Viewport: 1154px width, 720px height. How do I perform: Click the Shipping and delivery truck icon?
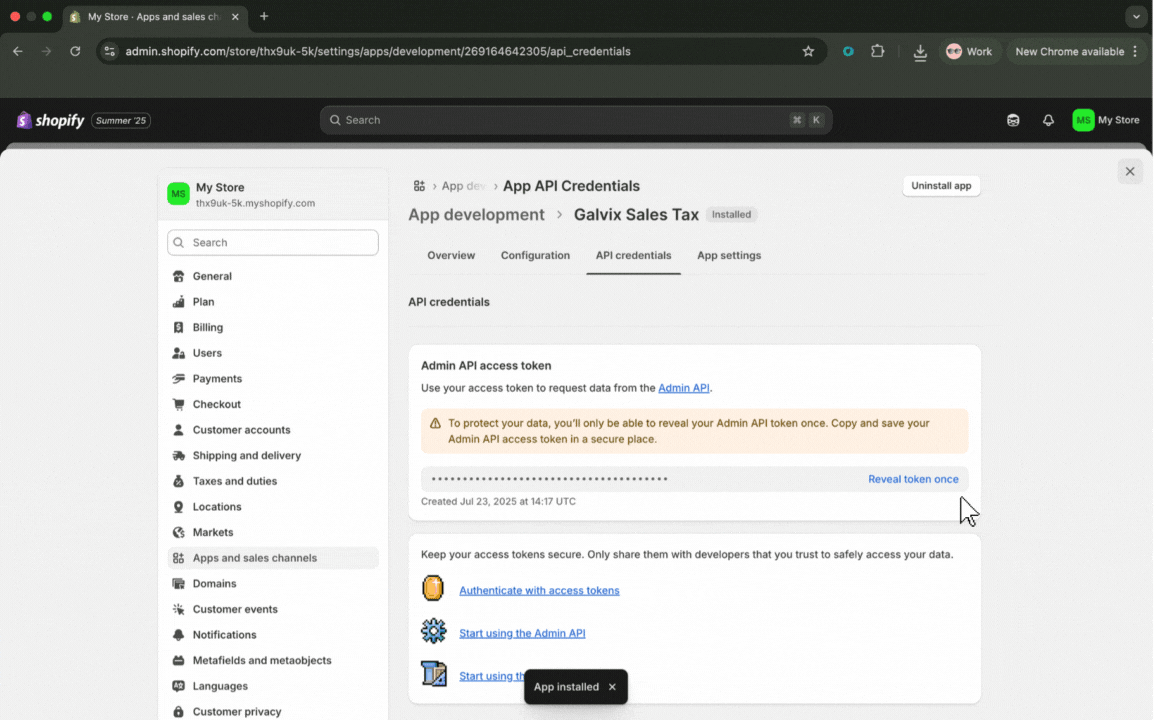[x=178, y=456]
